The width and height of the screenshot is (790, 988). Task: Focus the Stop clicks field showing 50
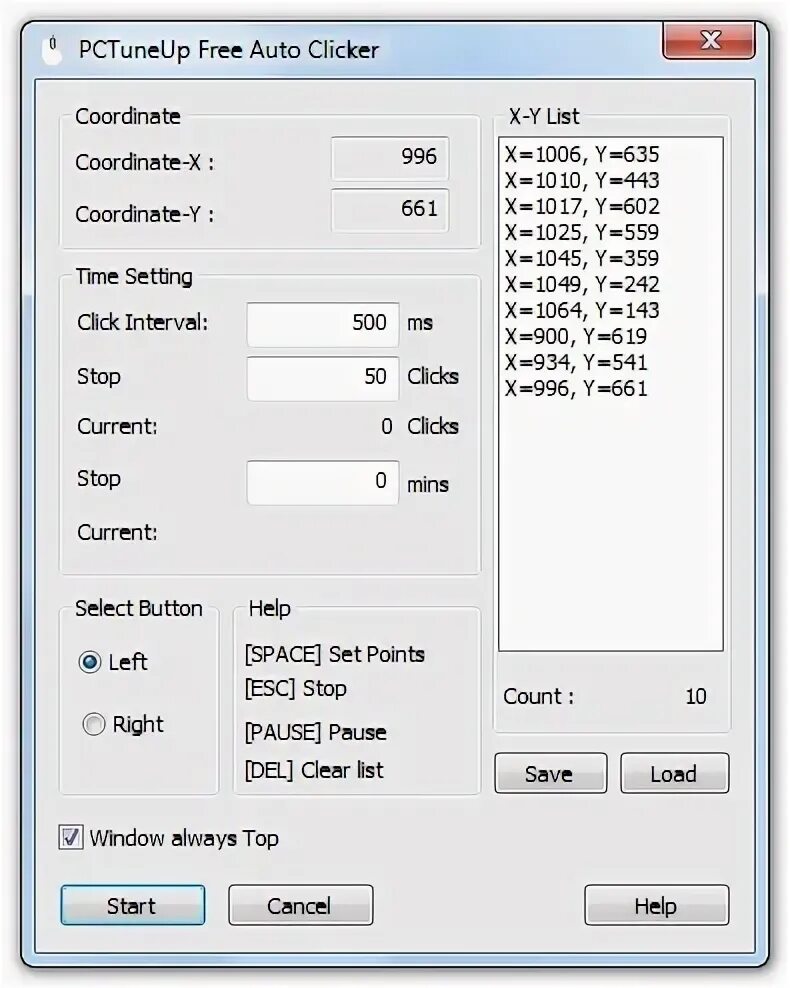pos(323,377)
